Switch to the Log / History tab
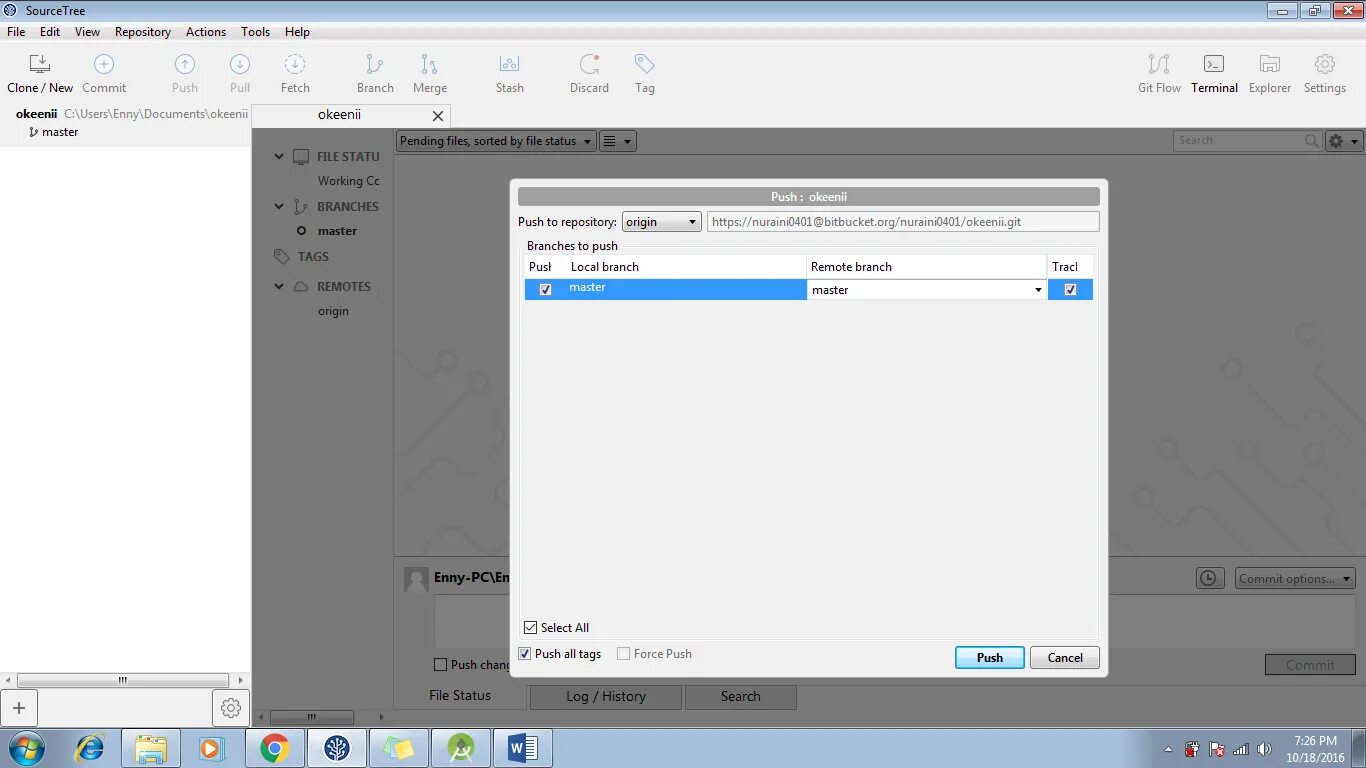Image resolution: width=1366 pixels, height=768 pixels. pyautogui.click(x=606, y=697)
